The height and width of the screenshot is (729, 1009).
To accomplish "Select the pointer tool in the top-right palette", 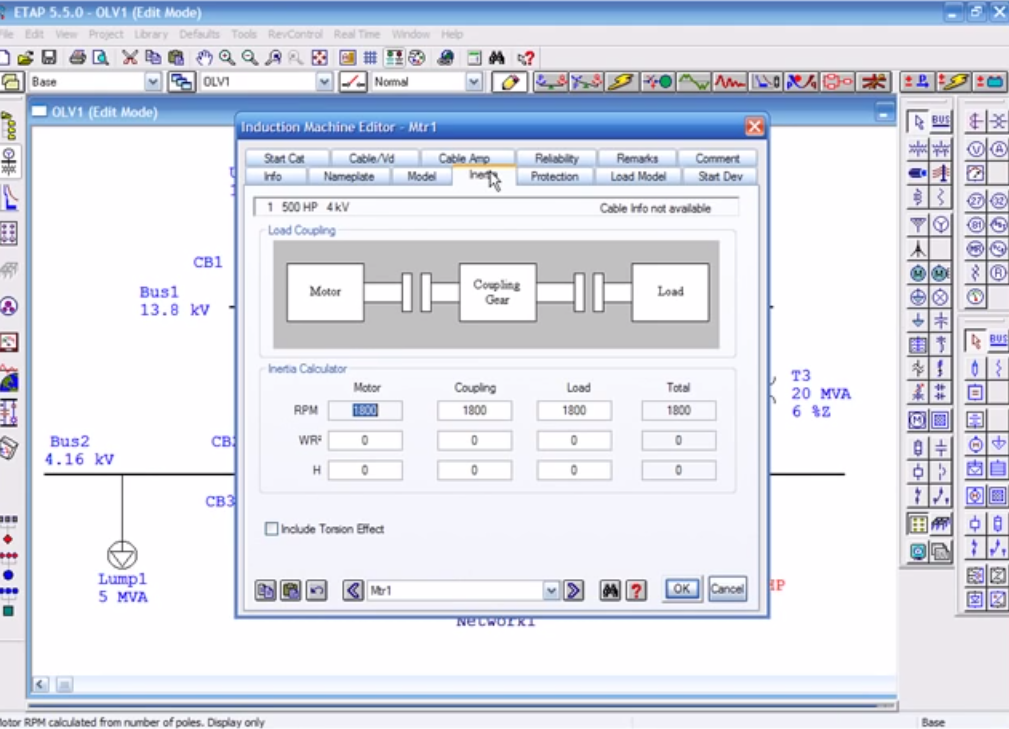I will [x=918, y=121].
